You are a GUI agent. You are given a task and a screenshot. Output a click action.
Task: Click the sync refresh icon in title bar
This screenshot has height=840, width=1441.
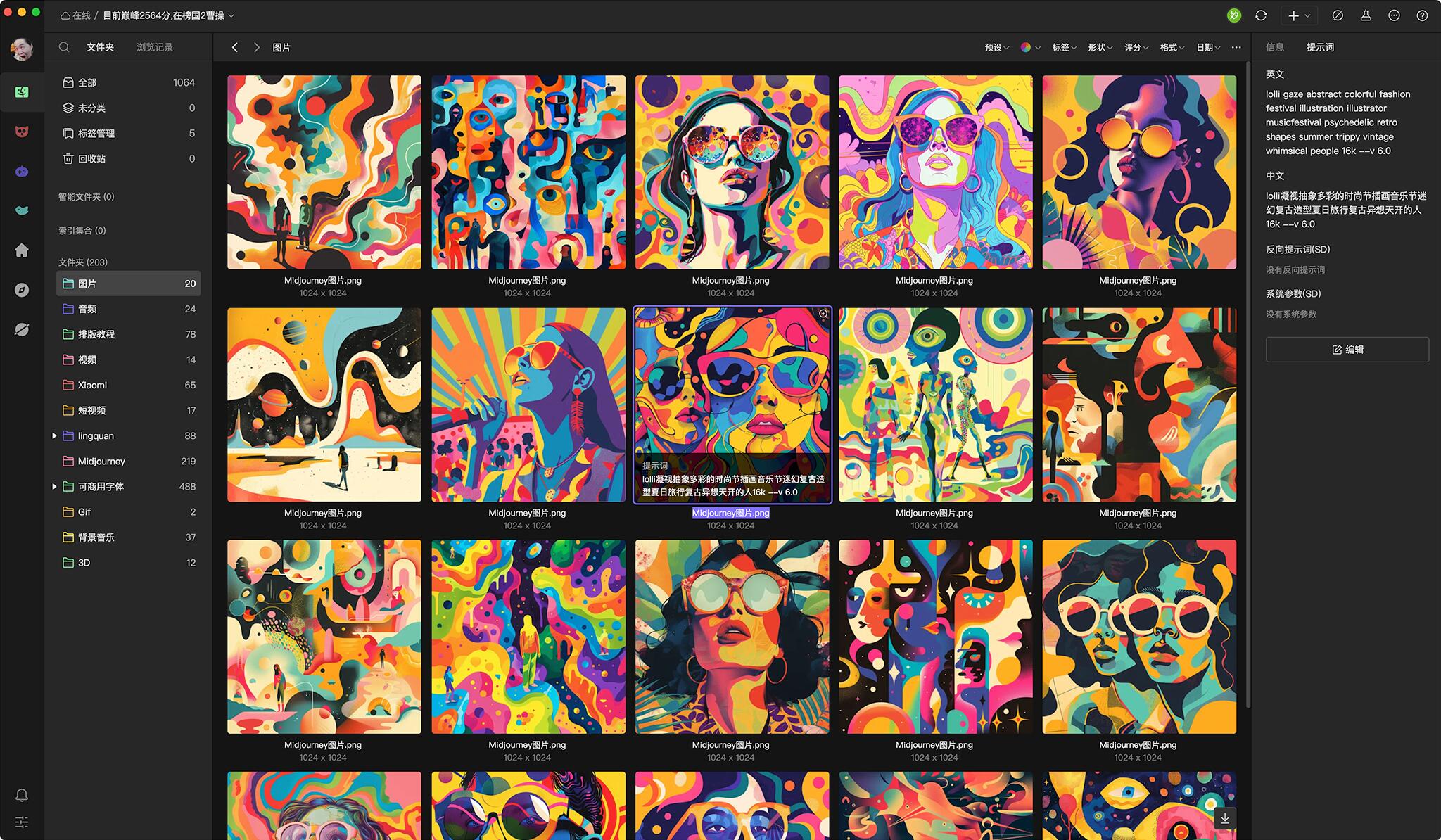pyautogui.click(x=1261, y=15)
